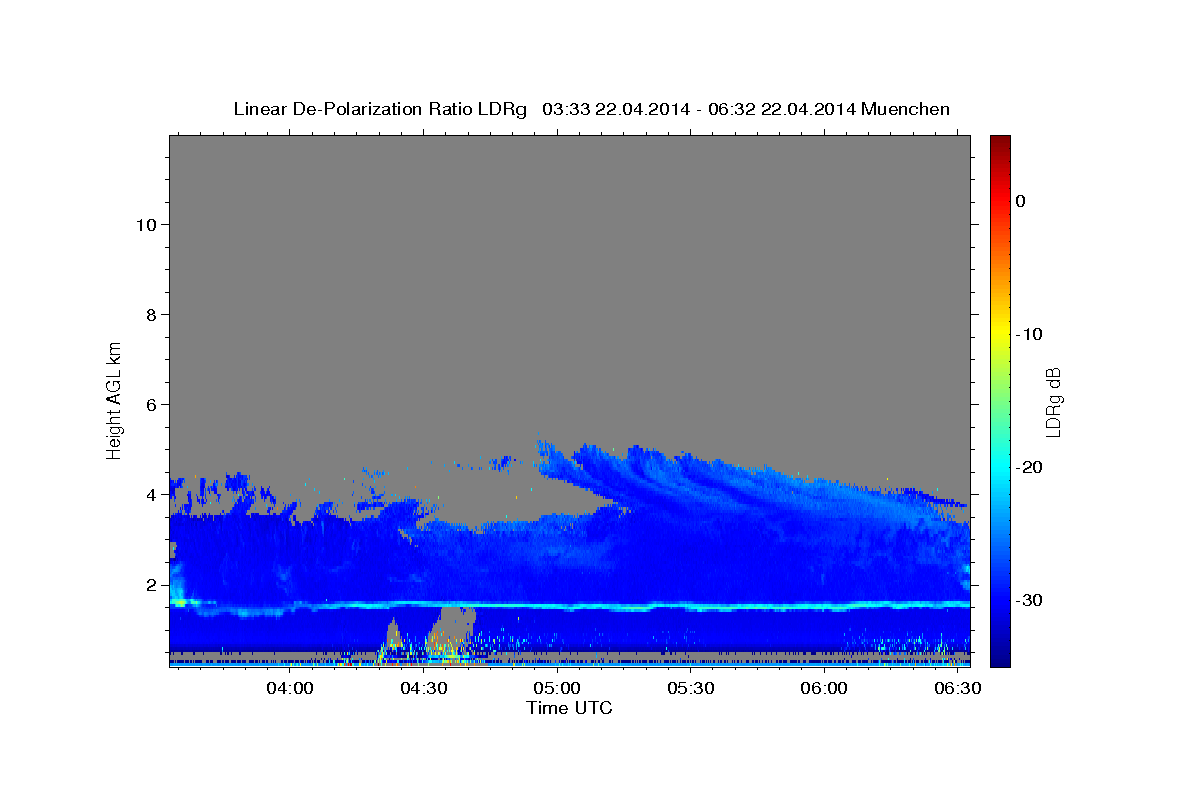Click the height tick label 2
The image size is (1200, 800).
click(152, 585)
